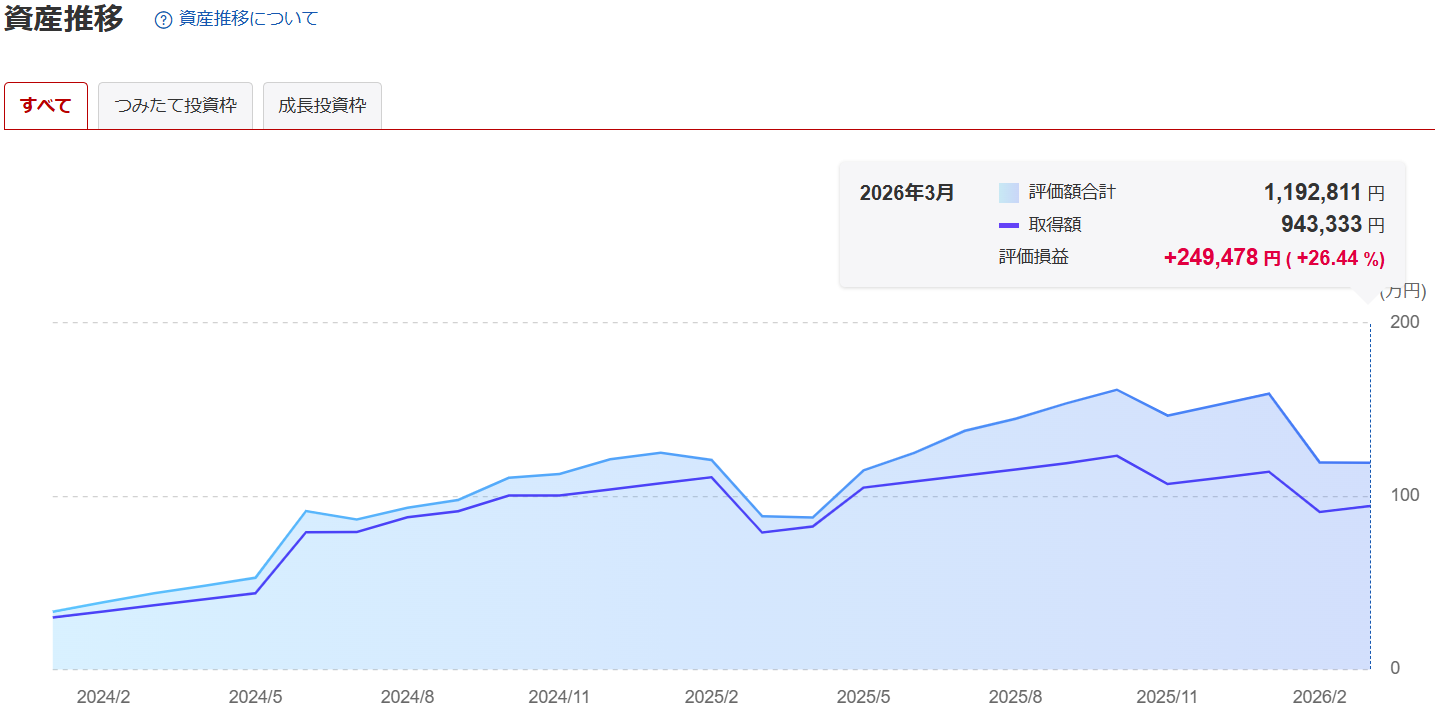Click the 943,333 円 acquisition amount
The width and height of the screenshot is (1435, 714).
coord(1332,225)
